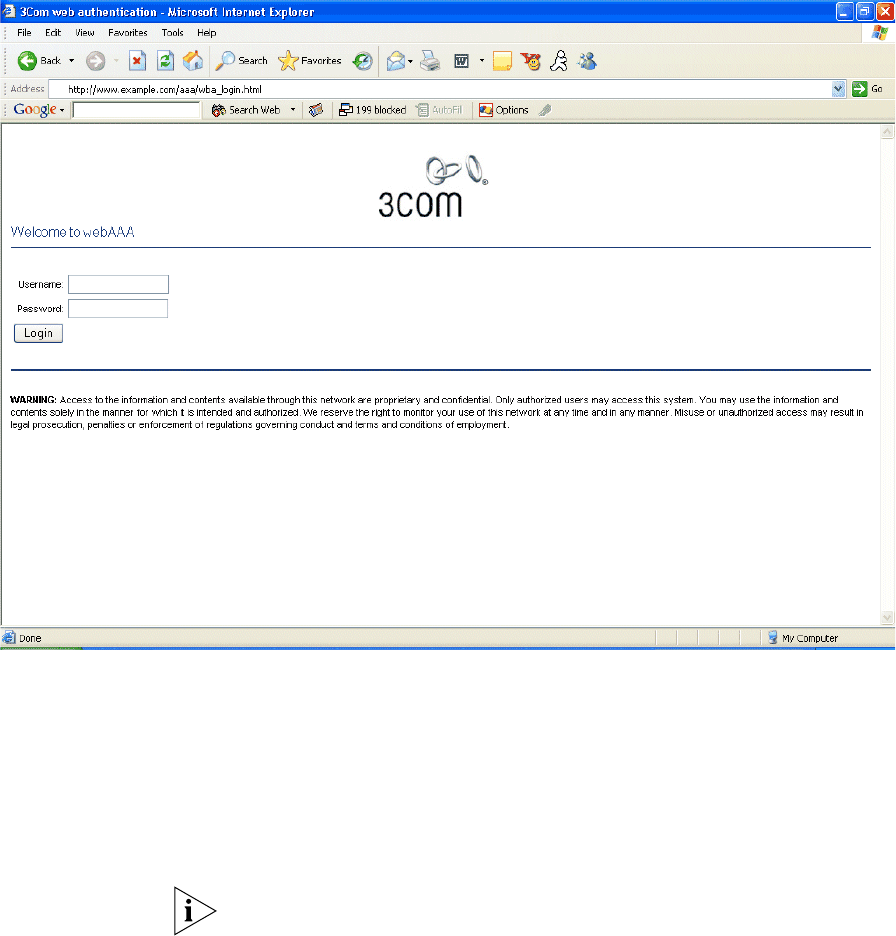896x936 pixels.
Task: Click the Google toolbar news icon
Action: click(x=316, y=110)
